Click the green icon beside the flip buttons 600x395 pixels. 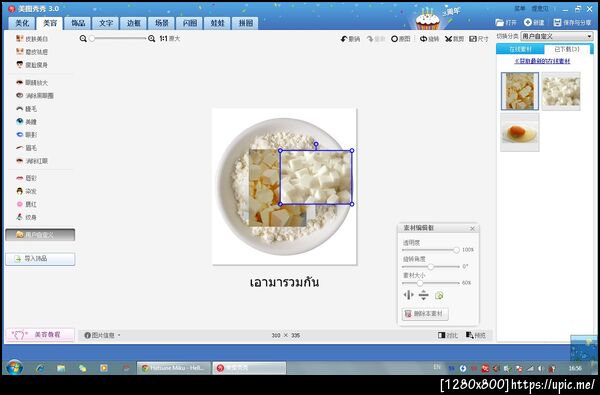439,295
